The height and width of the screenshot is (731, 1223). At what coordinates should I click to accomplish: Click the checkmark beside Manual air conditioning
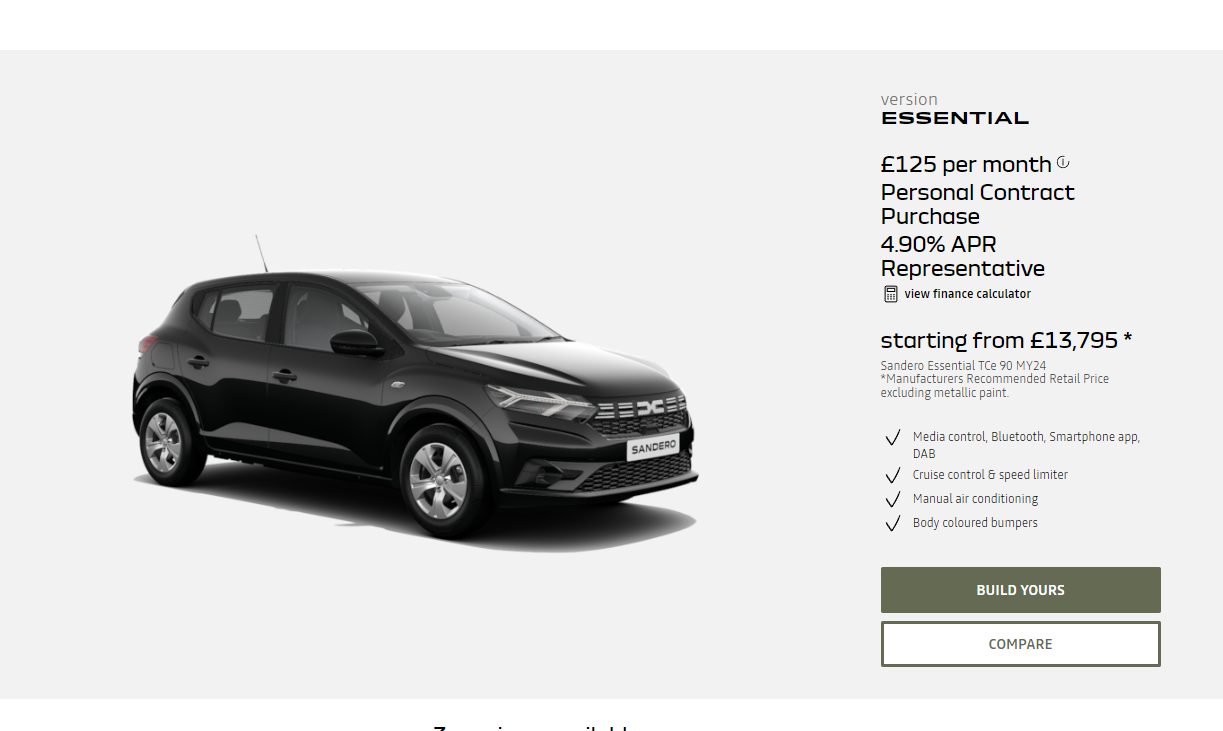[893, 500]
